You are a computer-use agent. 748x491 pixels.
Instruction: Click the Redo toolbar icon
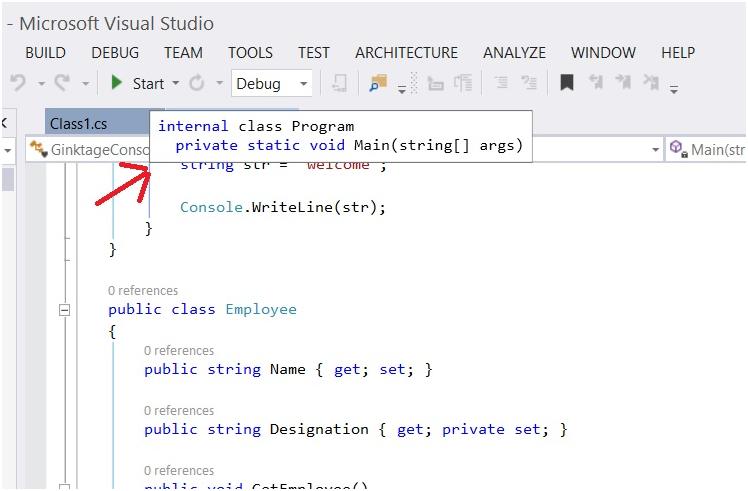pos(62,83)
